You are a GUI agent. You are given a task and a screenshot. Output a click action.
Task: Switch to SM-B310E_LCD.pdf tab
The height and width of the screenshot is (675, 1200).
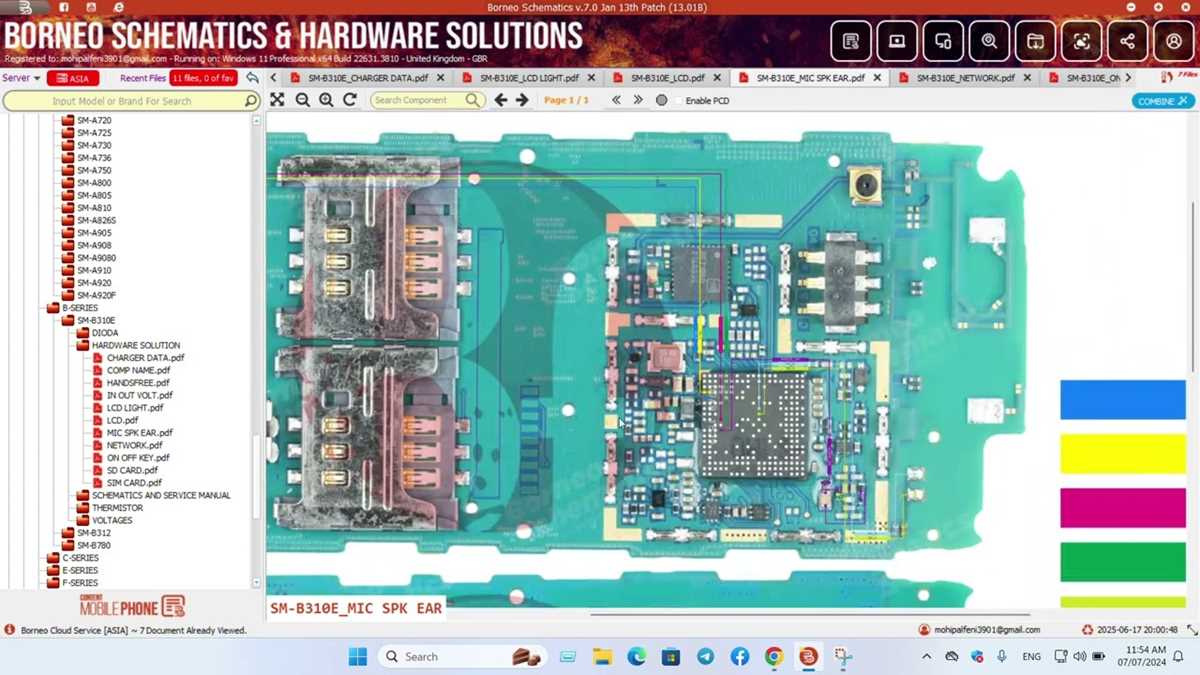[x=667, y=77]
